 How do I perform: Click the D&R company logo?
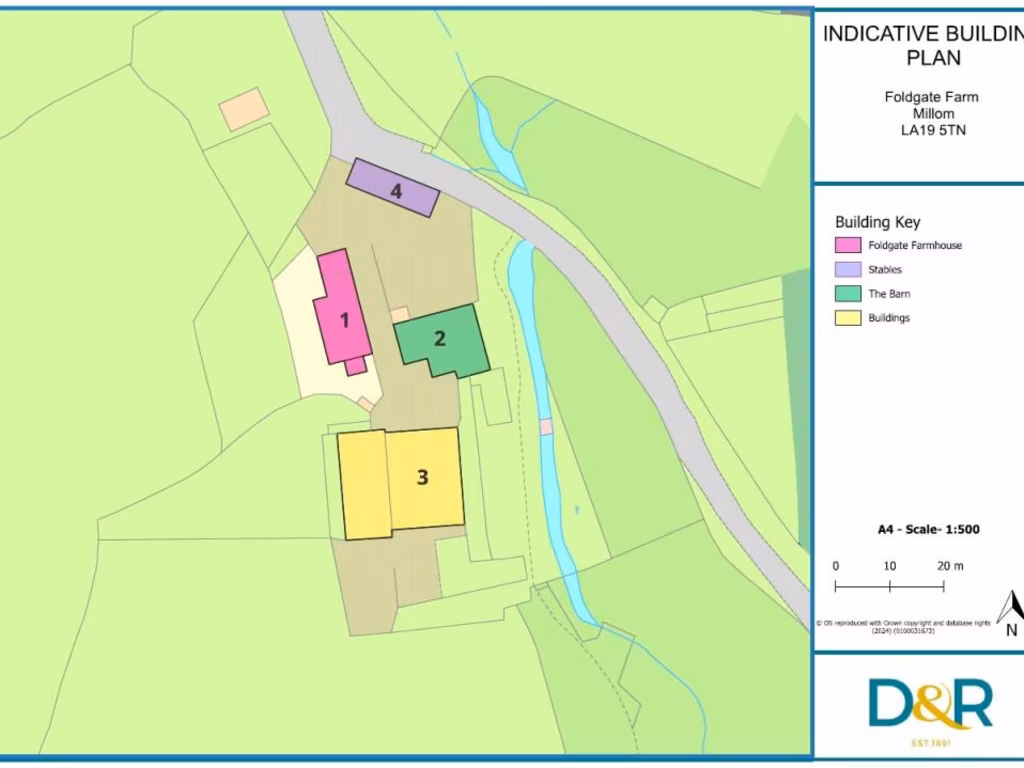(x=930, y=705)
